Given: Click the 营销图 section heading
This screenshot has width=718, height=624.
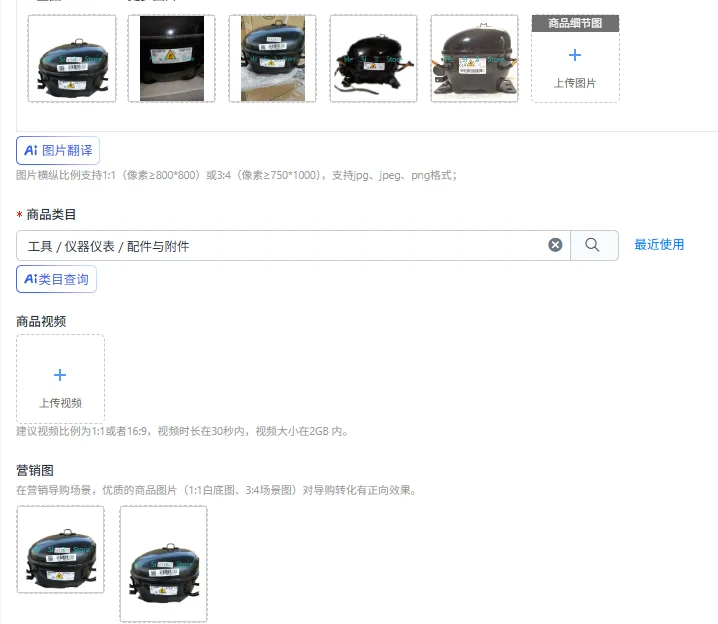Looking at the screenshot, I should click(x=35, y=470).
